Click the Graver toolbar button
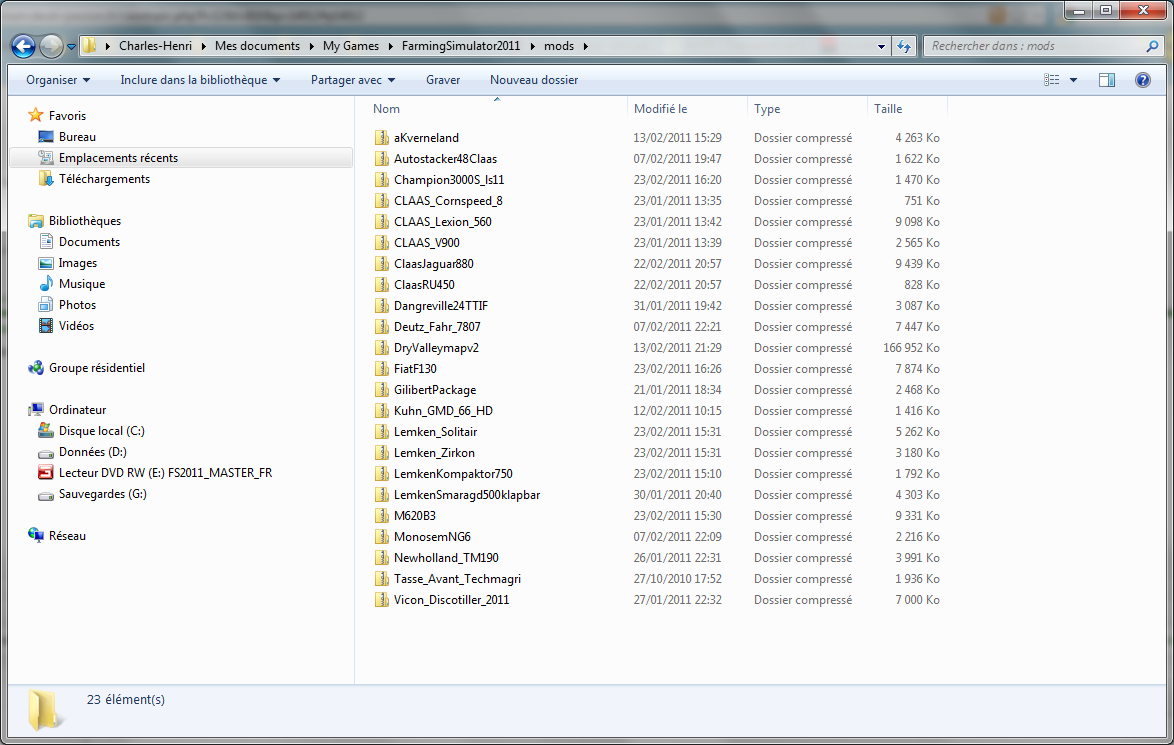Image resolution: width=1174 pixels, height=745 pixels. pos(443,80)
